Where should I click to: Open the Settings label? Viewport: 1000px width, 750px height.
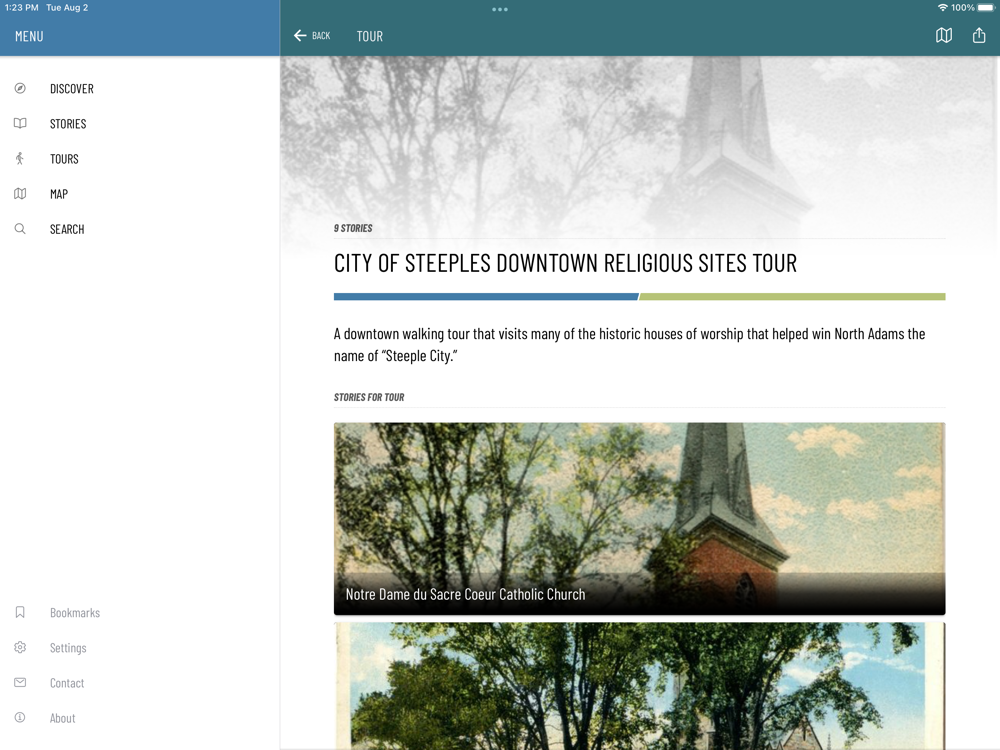tap(68, 648)
